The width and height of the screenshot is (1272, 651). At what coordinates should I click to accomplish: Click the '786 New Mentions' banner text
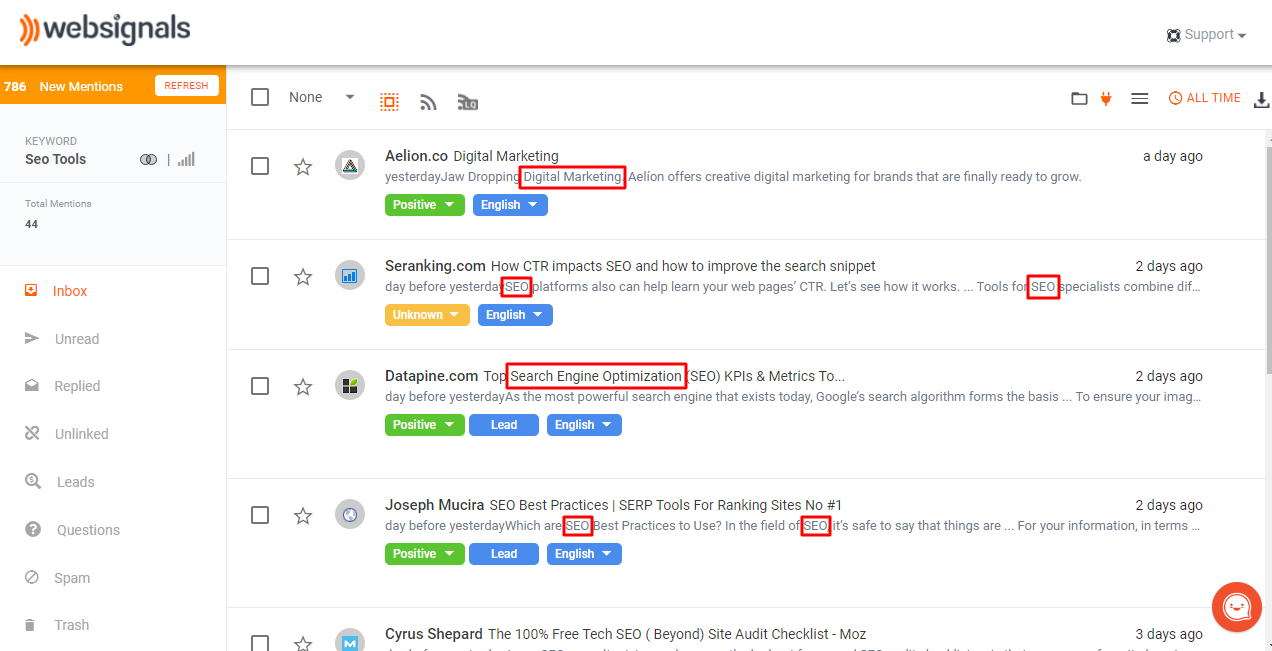click(63, 87)
